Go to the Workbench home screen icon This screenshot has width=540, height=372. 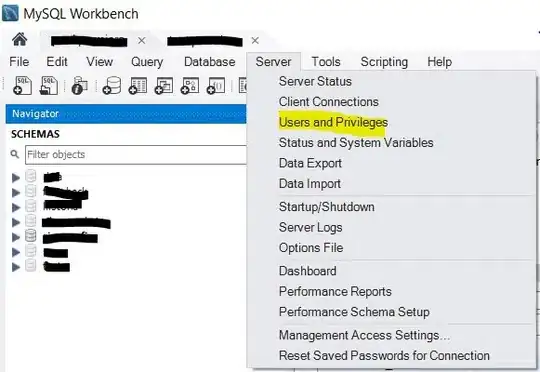20,39
